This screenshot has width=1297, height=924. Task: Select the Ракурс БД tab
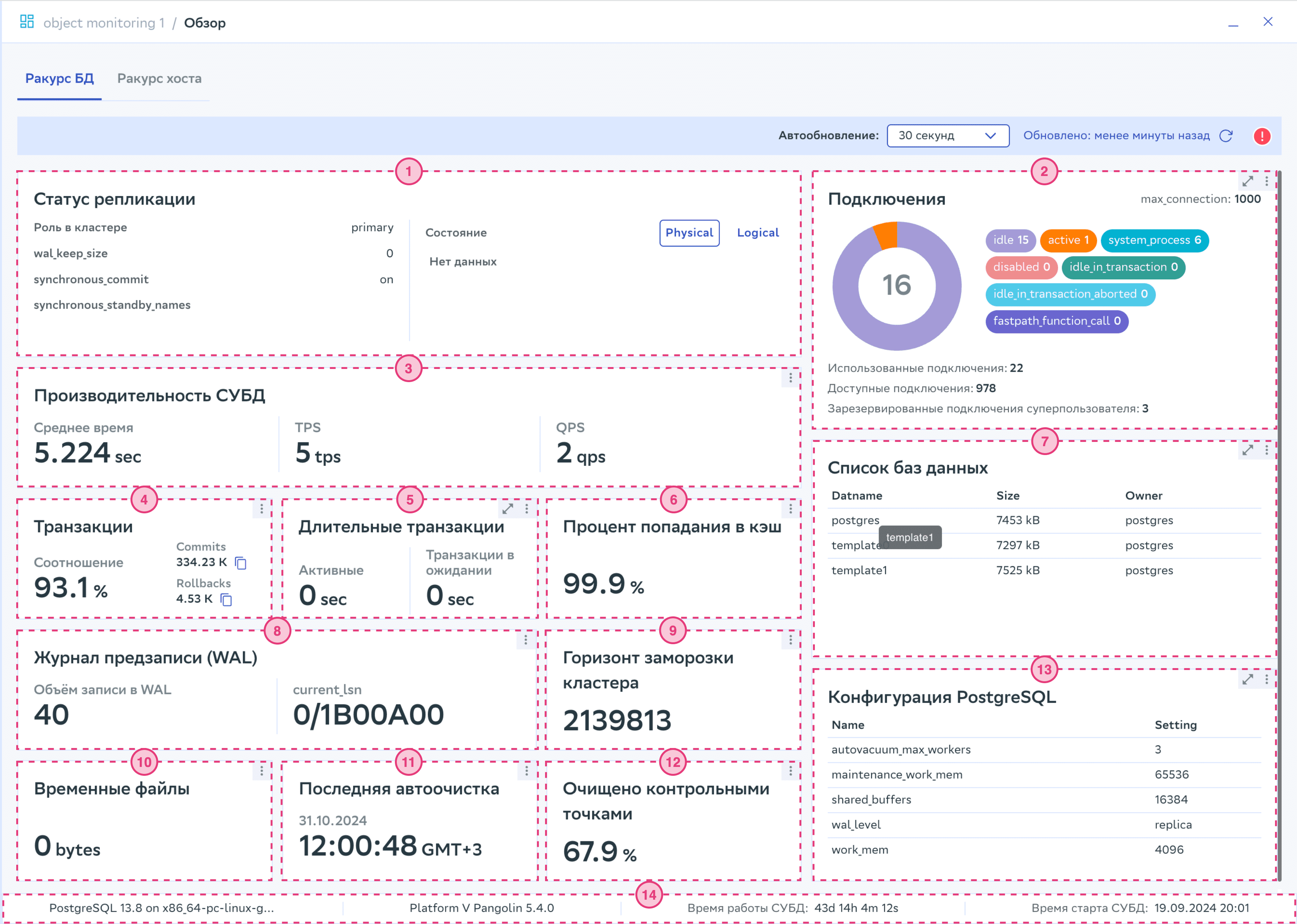tap(59, 78)
